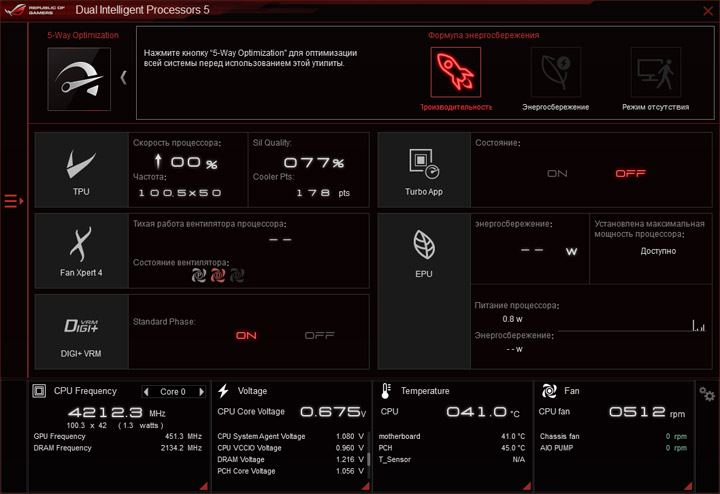The image size is (720, 494).
Task: Click the CPU power usage graph
Action: point(632,325)
